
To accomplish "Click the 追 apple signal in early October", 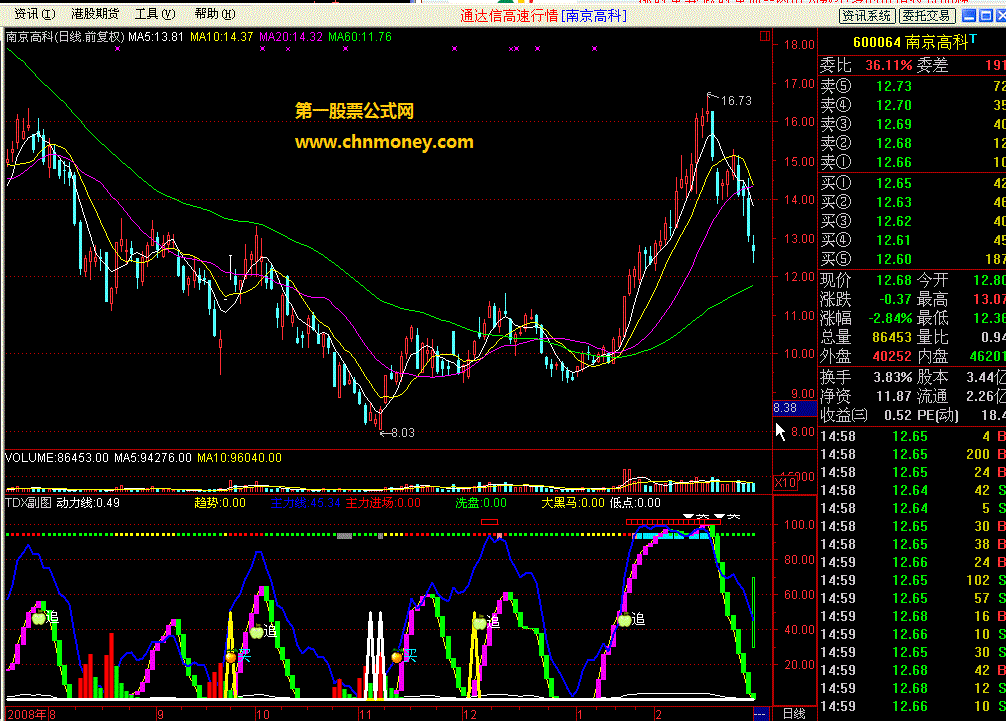I will [262, 631].
